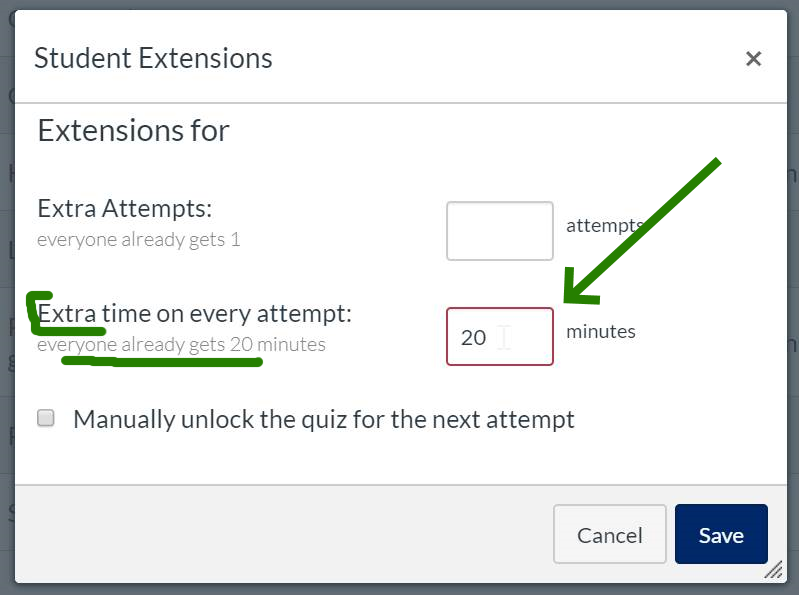Click the 'minutes' unit label
799x595 pixels.
(600, 331)
